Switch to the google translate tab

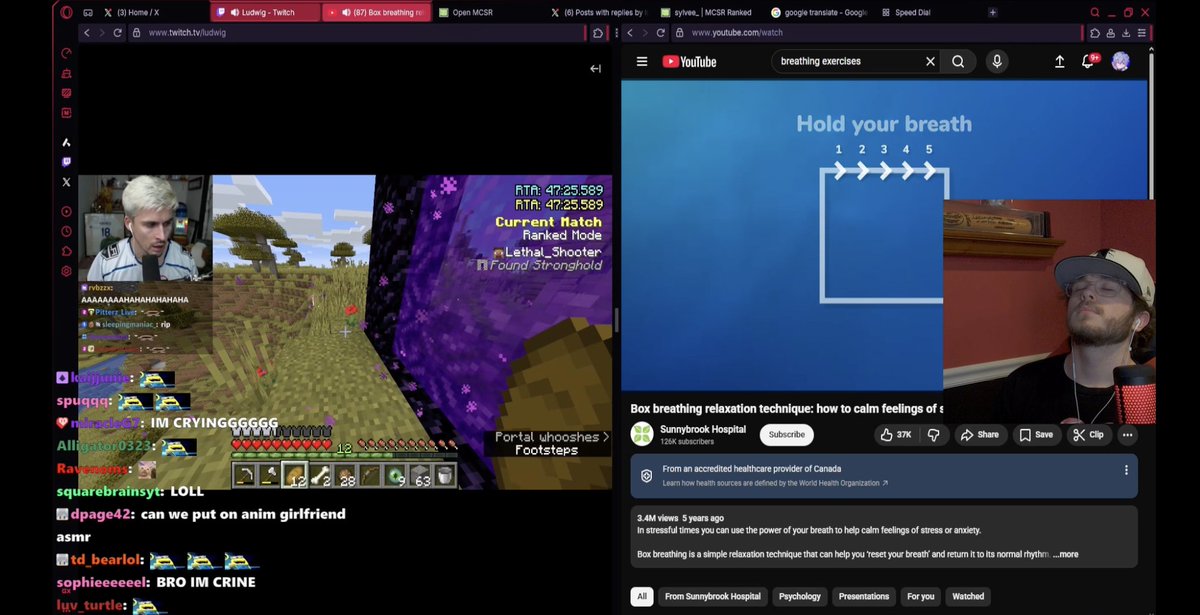click(819, 12)
